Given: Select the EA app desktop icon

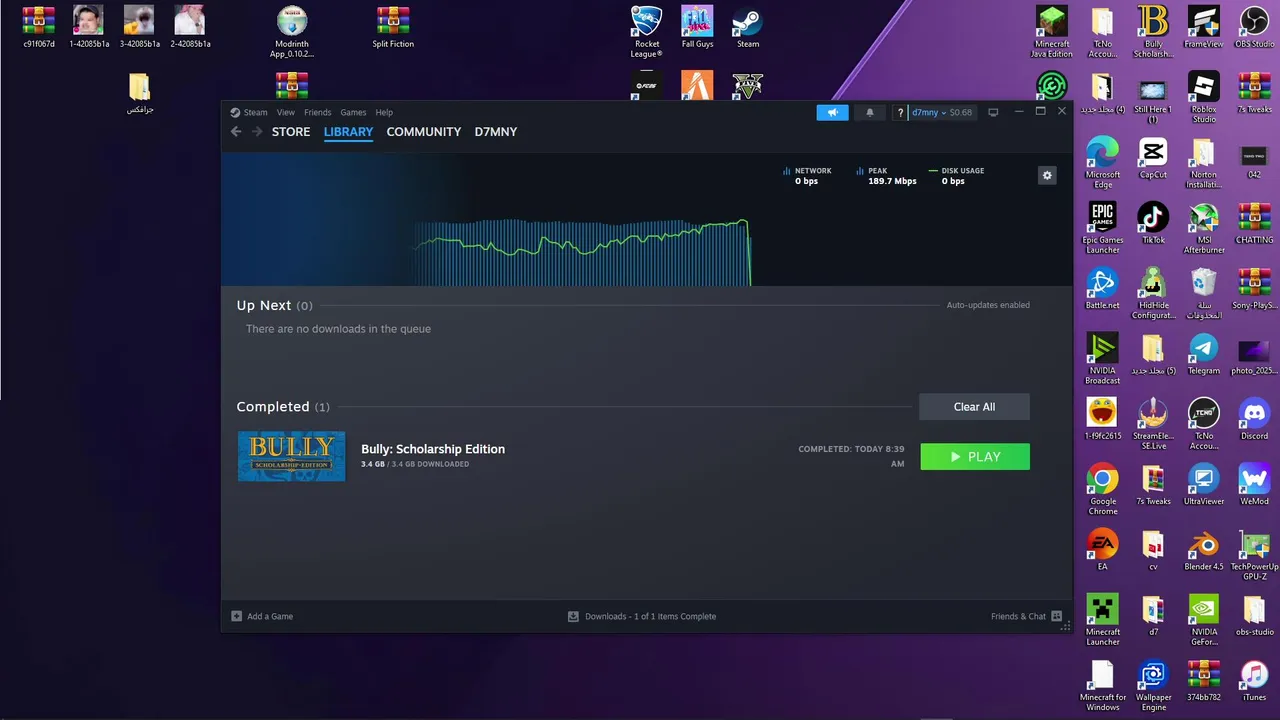Looking at the screenshot, I should pos(1102,550).
